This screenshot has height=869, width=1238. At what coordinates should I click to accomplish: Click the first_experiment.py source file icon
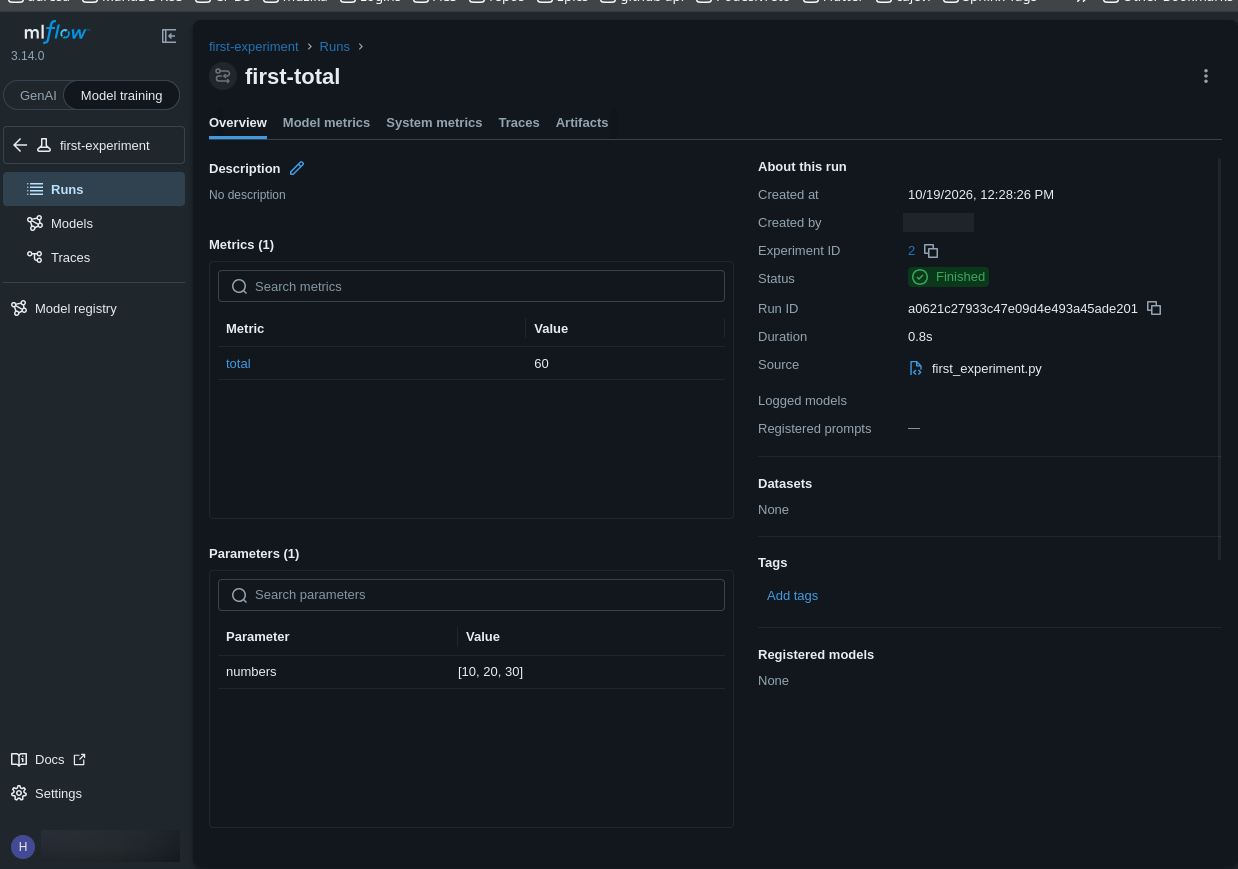click(x=915, y=368)
